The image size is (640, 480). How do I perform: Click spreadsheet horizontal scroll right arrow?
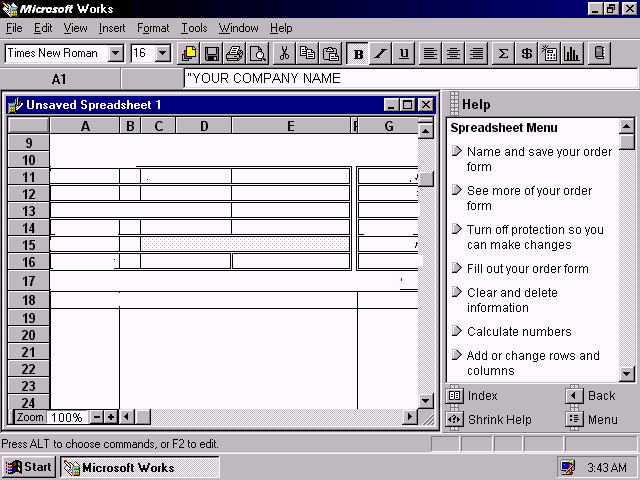(410, 417)
